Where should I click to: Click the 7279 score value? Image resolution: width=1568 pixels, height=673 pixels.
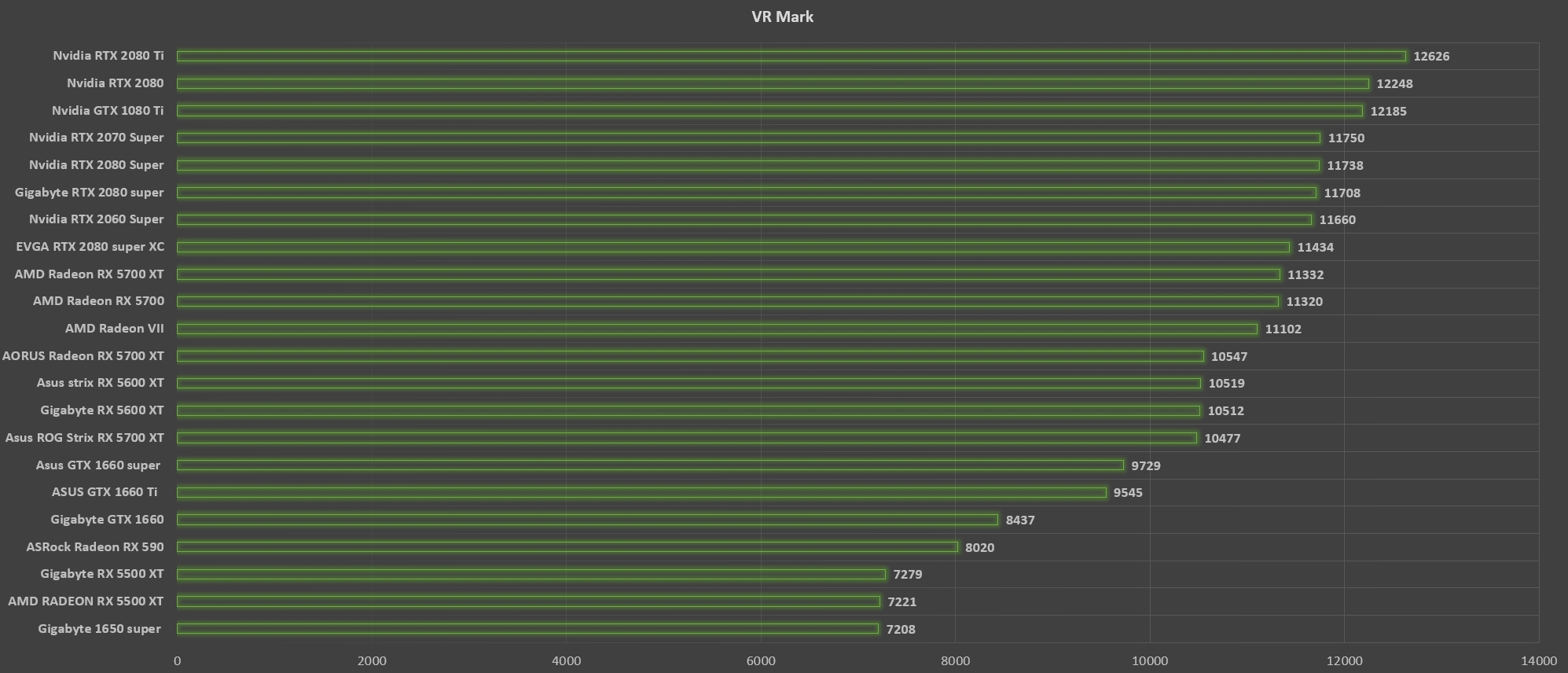(x=908, y=575)
